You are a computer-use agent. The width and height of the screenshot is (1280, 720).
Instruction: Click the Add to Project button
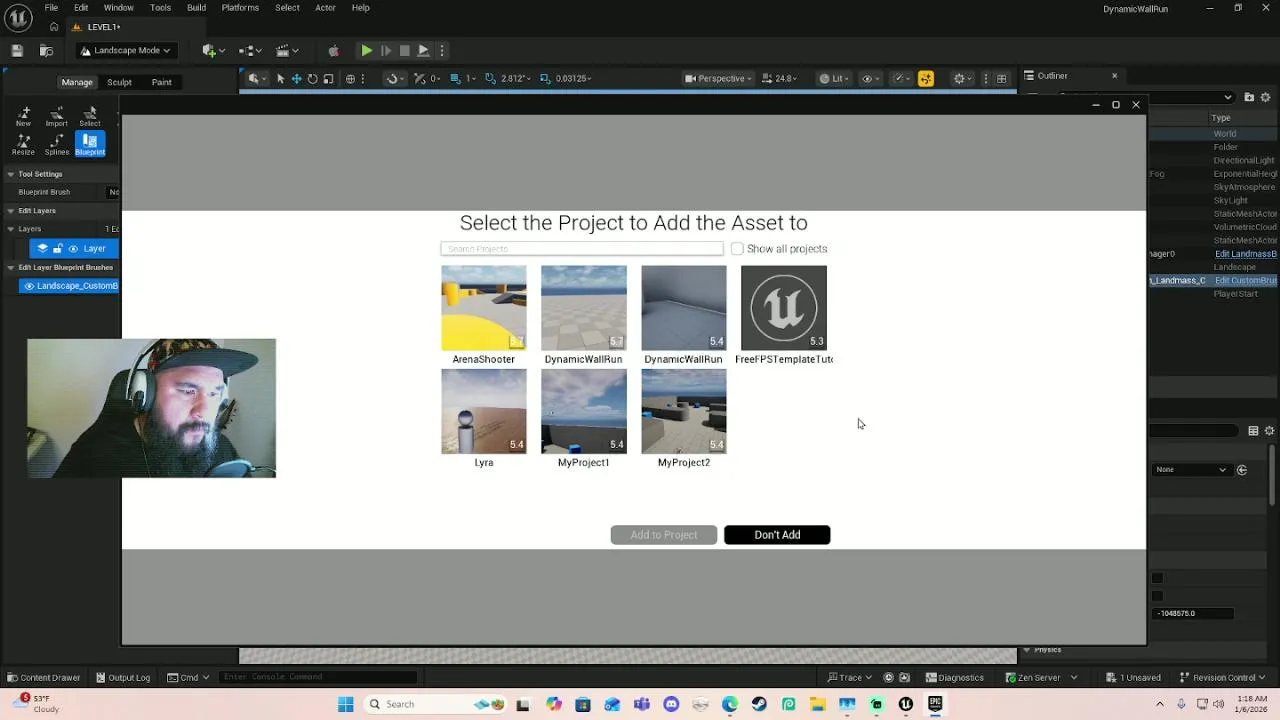tap(664, 535)
